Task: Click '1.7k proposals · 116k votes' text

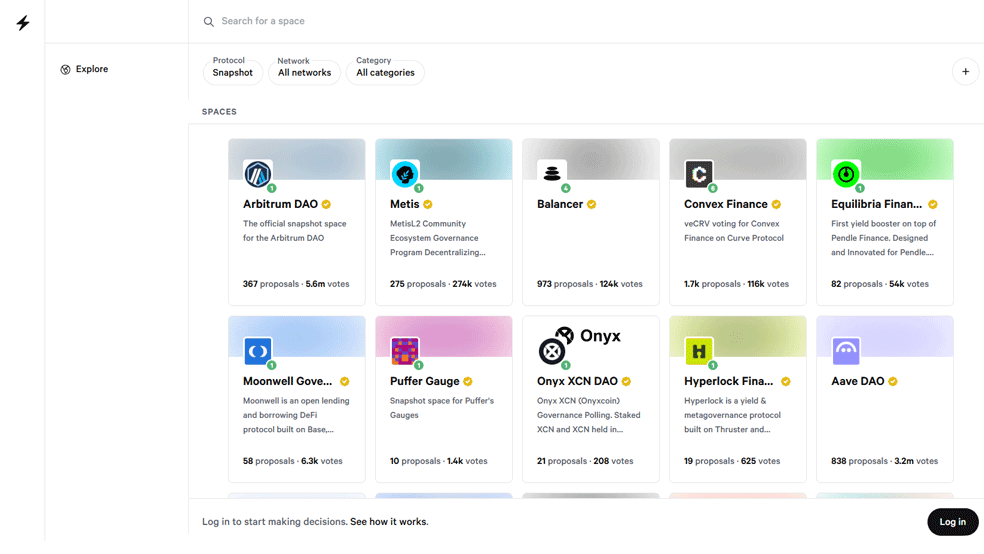Action: 737,284
